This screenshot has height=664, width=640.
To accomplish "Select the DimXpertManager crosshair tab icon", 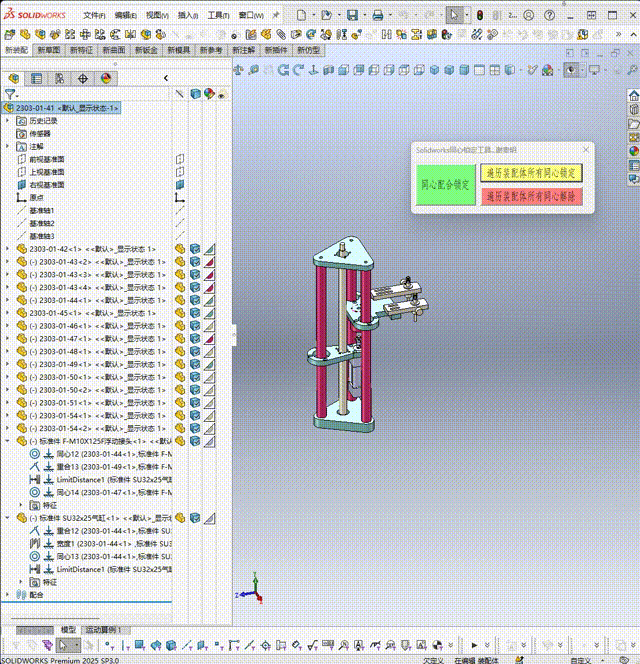I will (83, 78).
